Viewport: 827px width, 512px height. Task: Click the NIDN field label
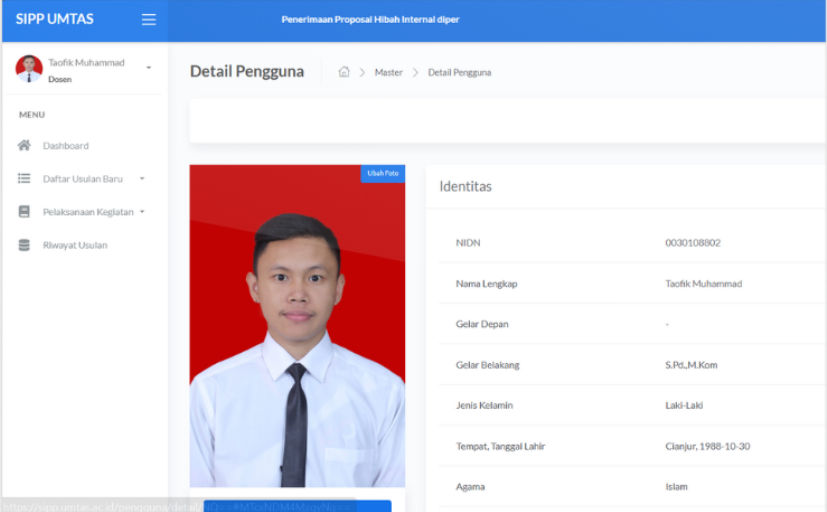(468, 243)
